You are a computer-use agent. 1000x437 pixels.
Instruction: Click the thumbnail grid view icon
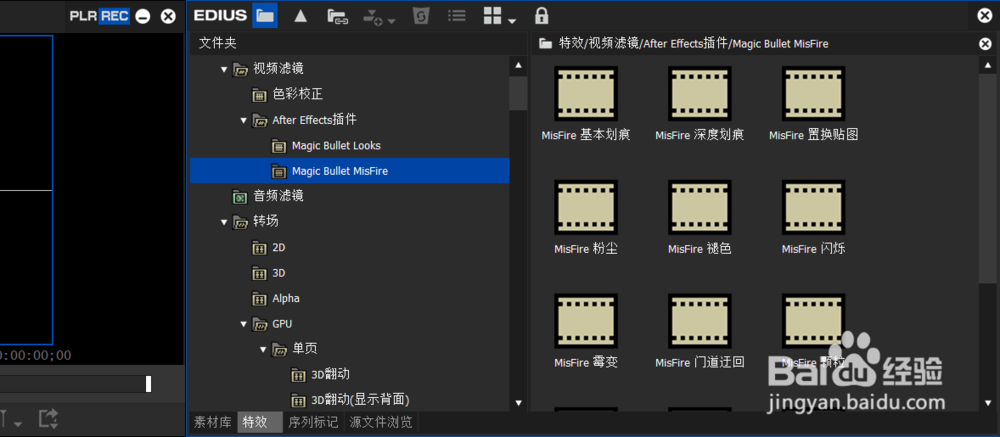(493, 16)
